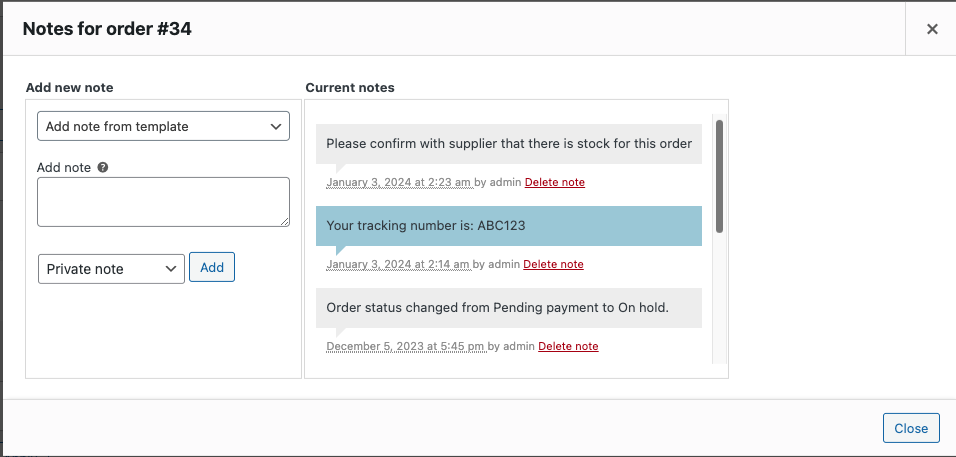Click the Close button at the bottom
956x457 pixels.
pyautogui.click(x=911, y=428)
